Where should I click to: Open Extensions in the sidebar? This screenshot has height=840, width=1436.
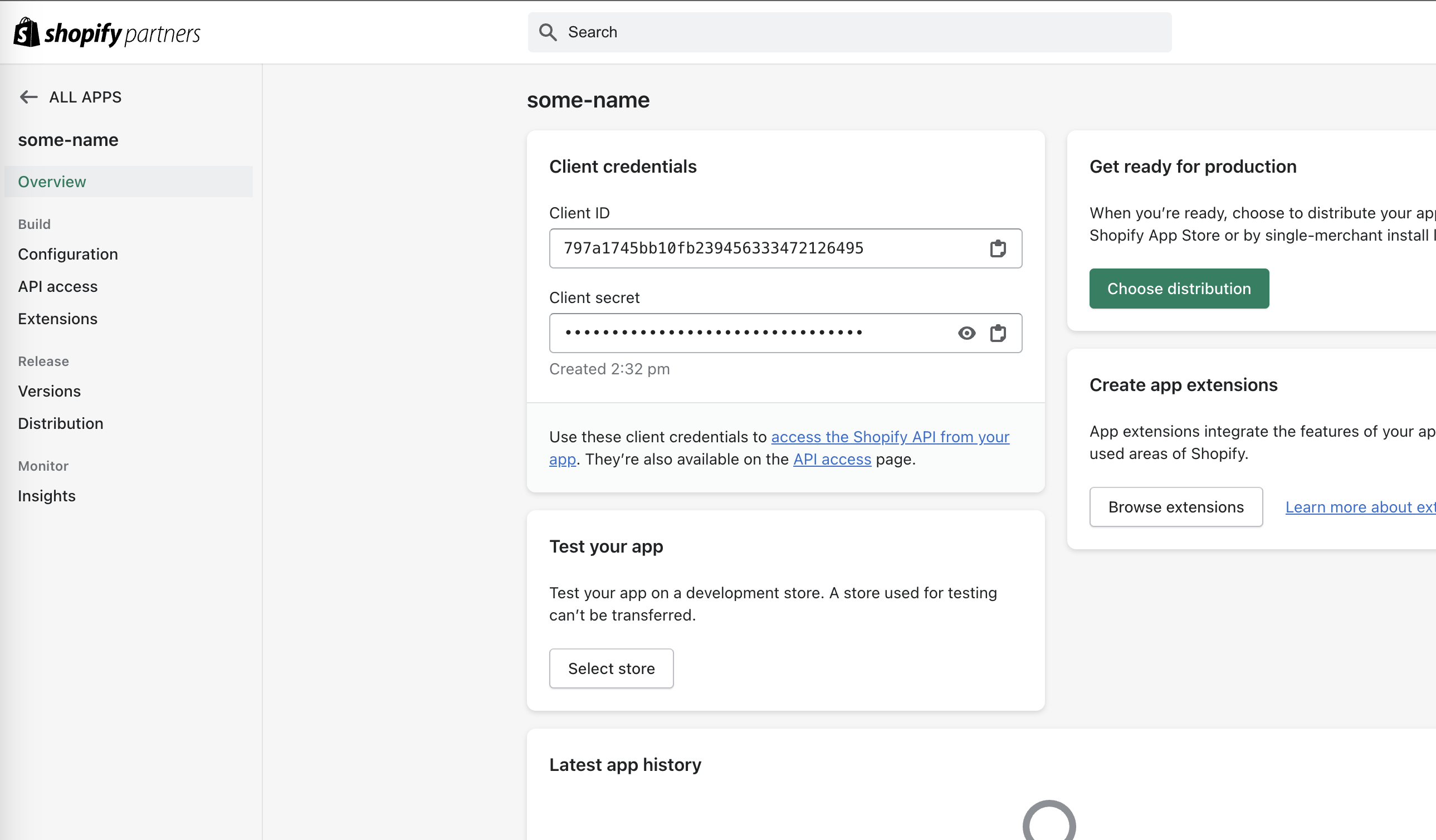[57, 319]
